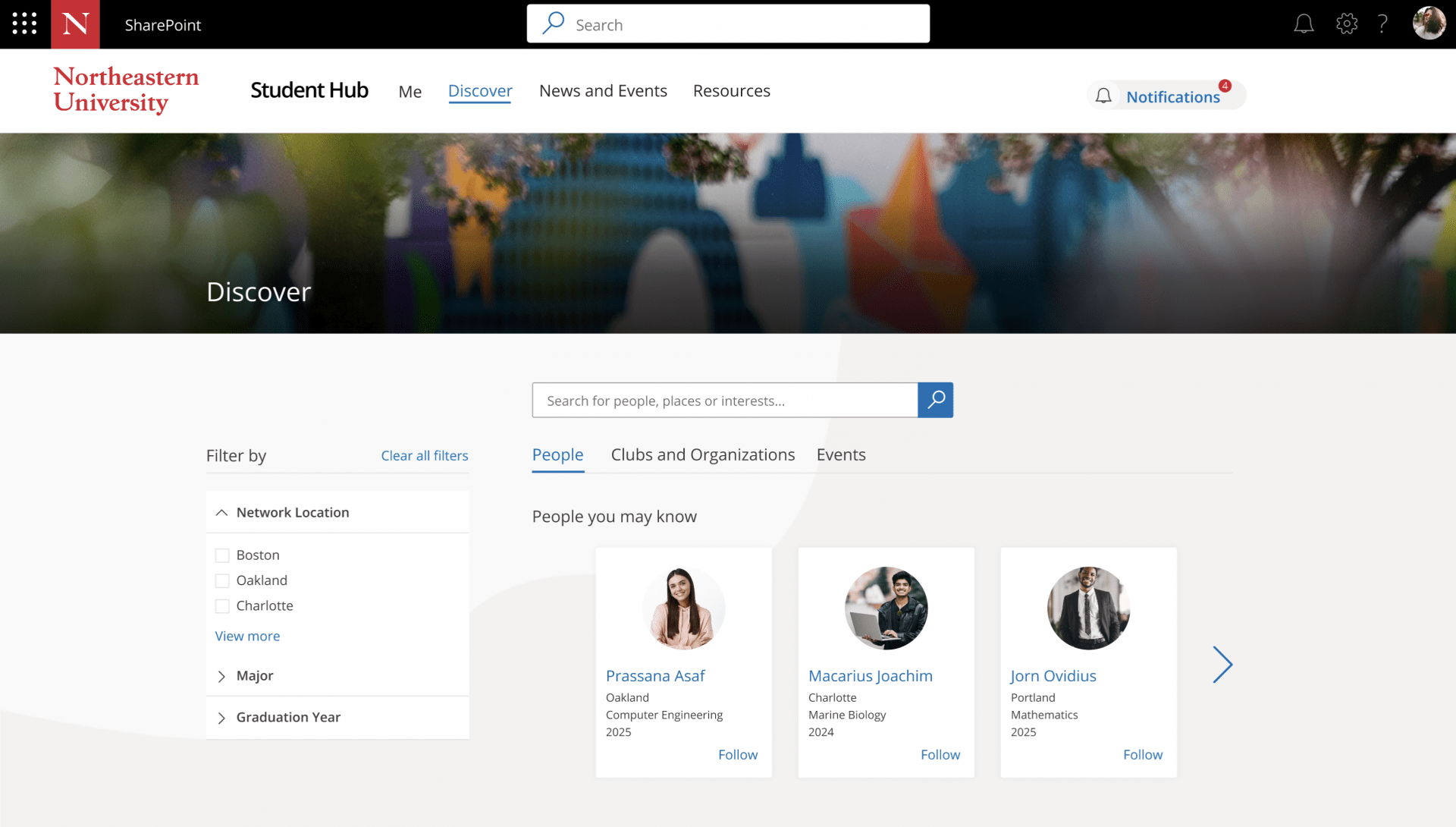Check the Oakland location checkbox

coord(222,580)
